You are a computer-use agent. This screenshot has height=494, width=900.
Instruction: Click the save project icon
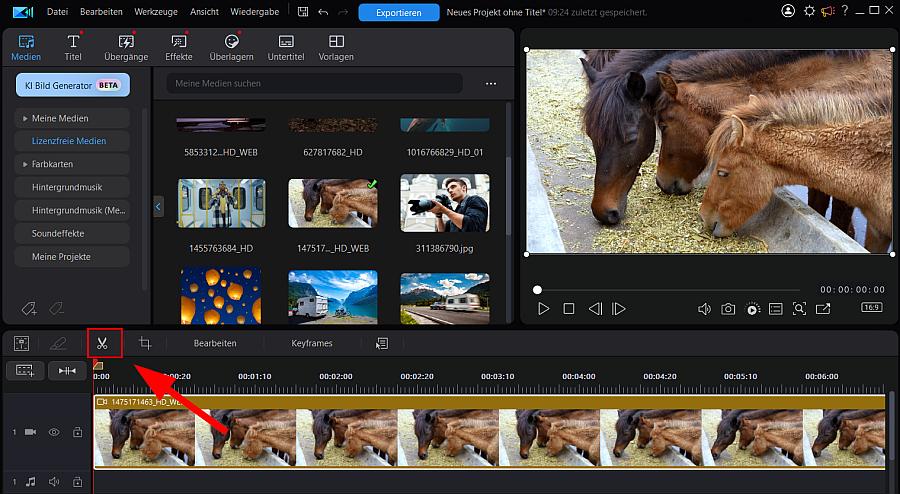303,12
